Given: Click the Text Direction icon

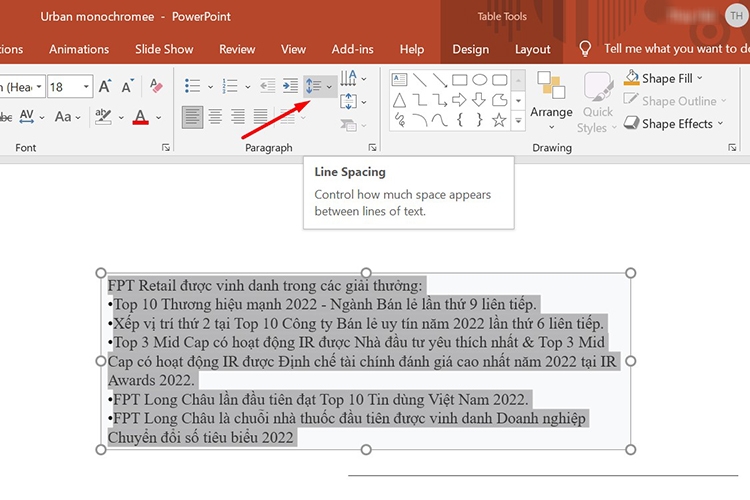Looking at the screenshot, I should 348,78.
